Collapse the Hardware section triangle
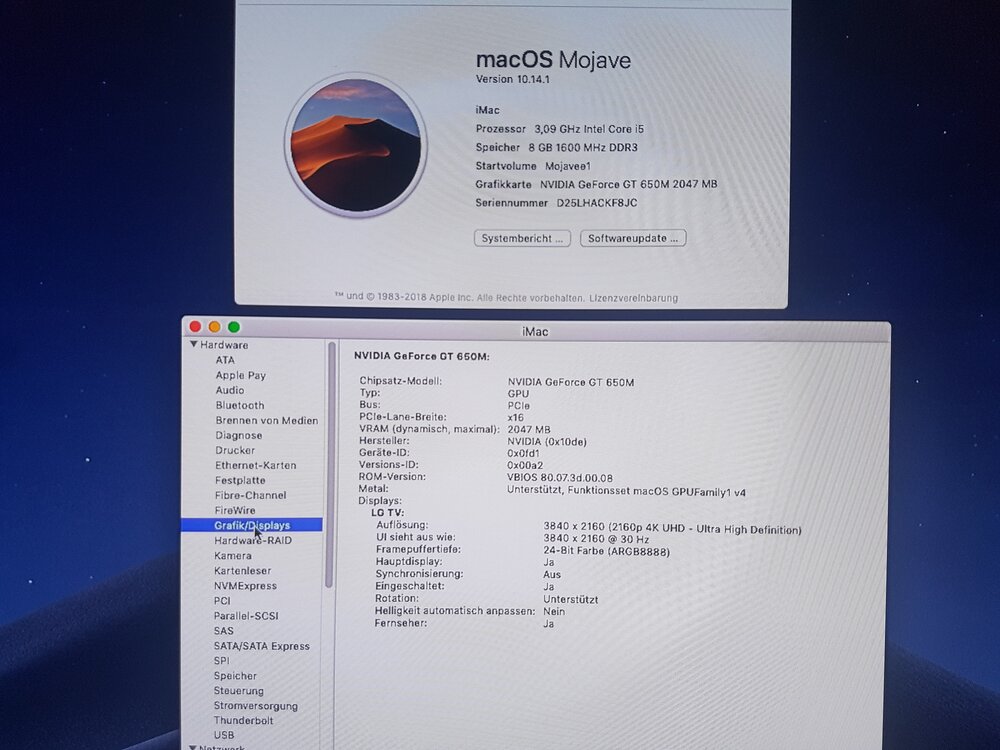The height and width of the screenshot is (750, 1000). pos(193,345)
